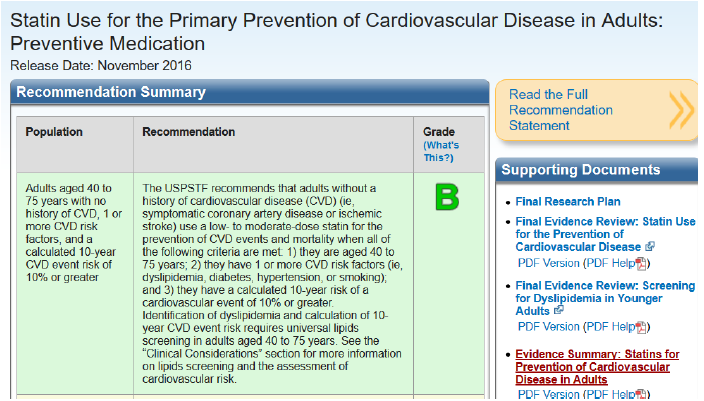Click the double chevron arrow icon
Screen dimensions: 704x401
point(680,110)
